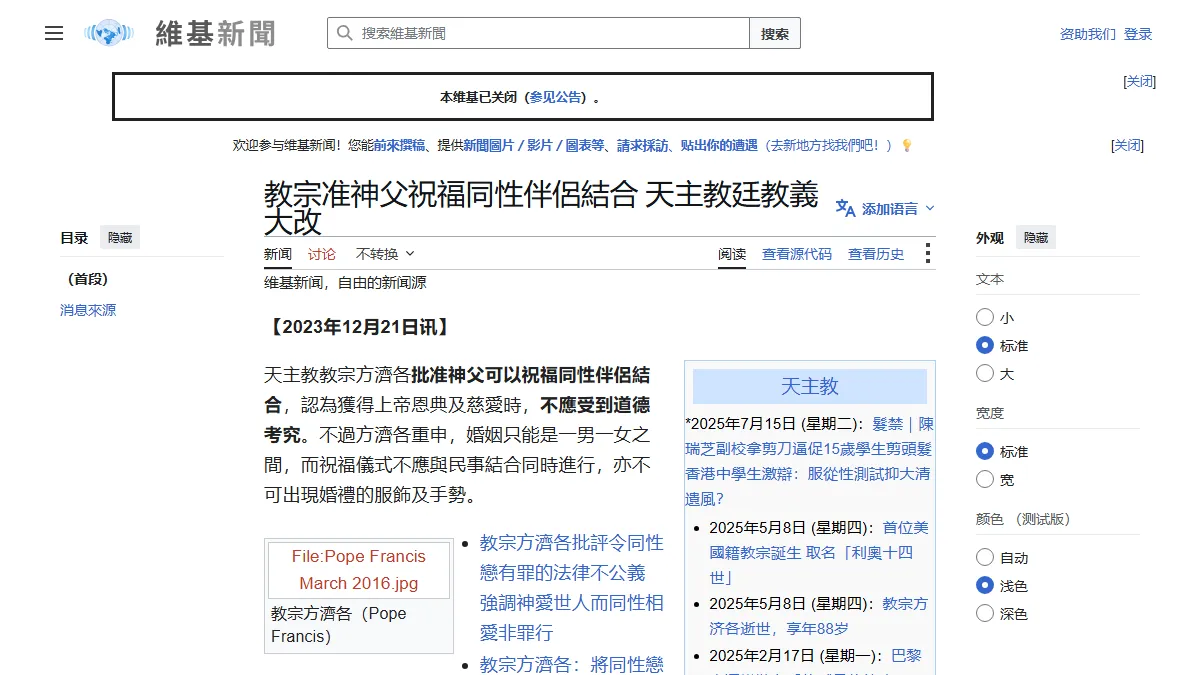1200x675 pixels.
Task: Hide the 外观 panel
Action: (x=1036, y=237)
